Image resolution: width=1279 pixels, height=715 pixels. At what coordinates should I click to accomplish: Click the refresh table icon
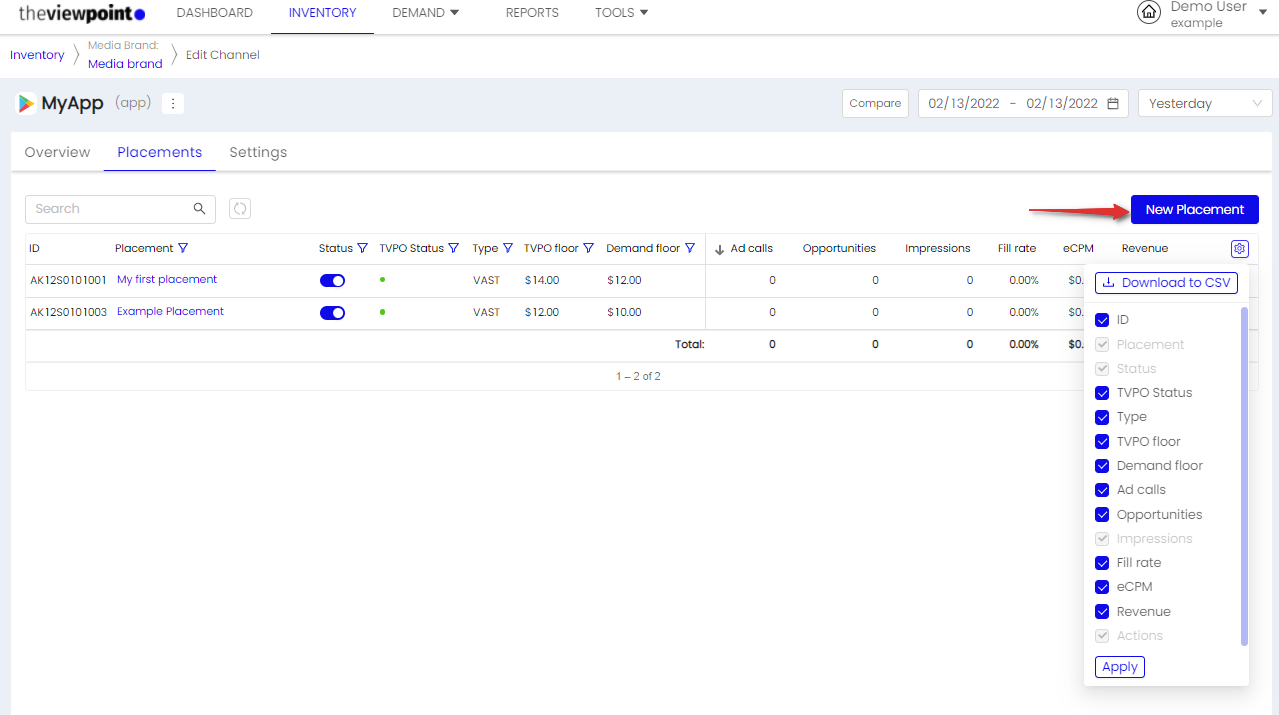point(239,208)
